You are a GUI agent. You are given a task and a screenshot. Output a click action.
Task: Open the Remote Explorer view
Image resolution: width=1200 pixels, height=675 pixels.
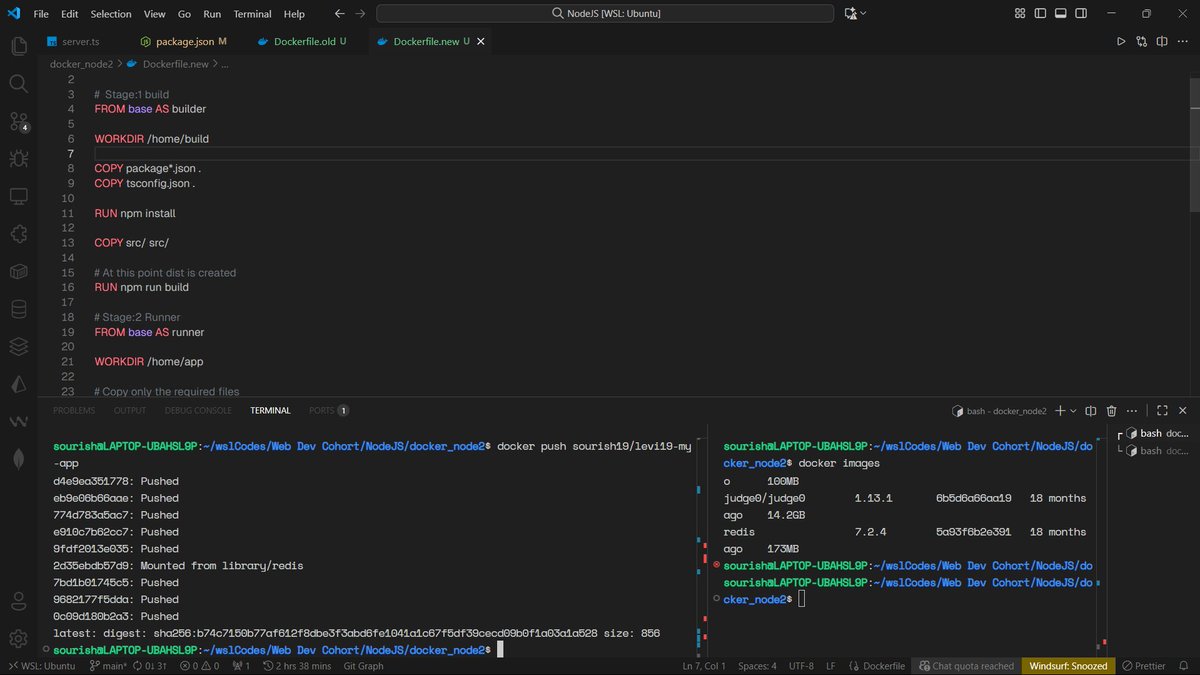click(18, 196)
